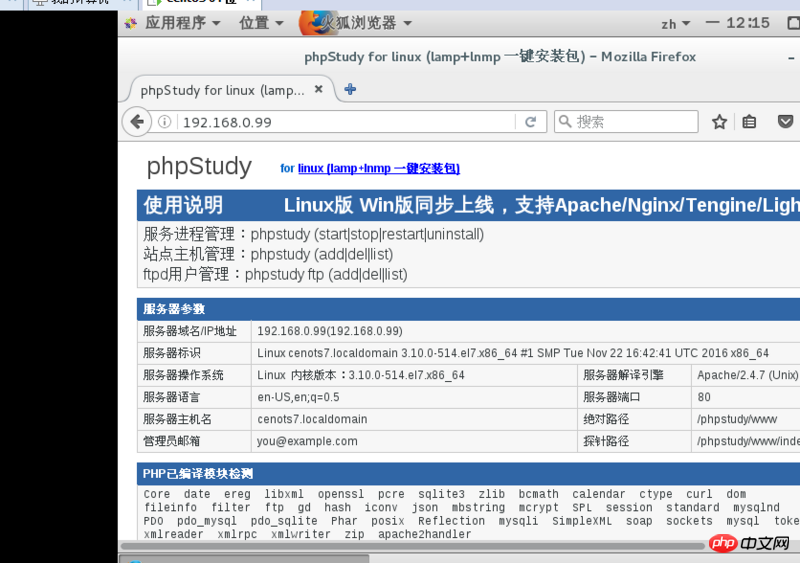Click the 12:15 clock in top panel
The width and height of the screenshot is (800, 563).
click(747, 23)
